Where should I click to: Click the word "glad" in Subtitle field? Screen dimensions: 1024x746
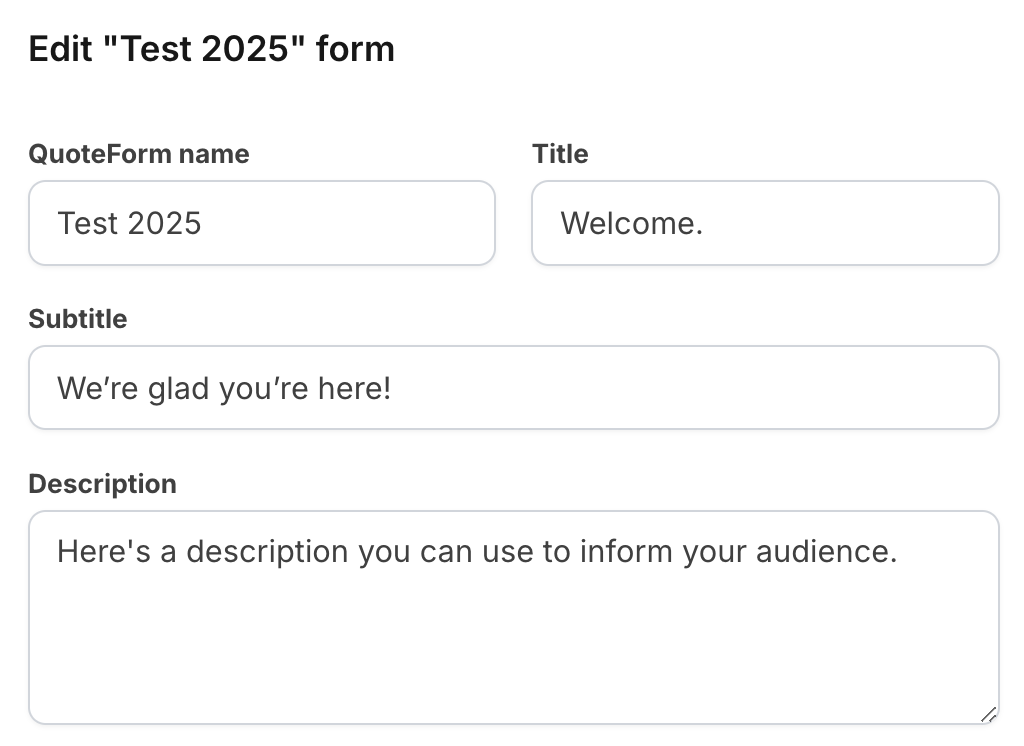click(x=179, y=388)
